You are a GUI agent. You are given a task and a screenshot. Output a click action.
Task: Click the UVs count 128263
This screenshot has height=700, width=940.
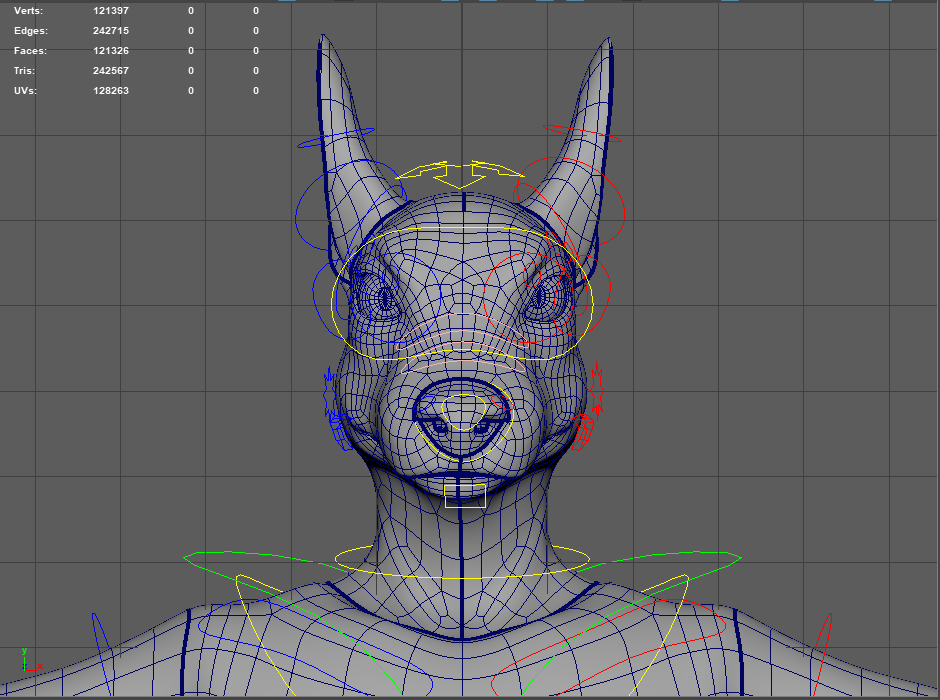tap(111, 91)
